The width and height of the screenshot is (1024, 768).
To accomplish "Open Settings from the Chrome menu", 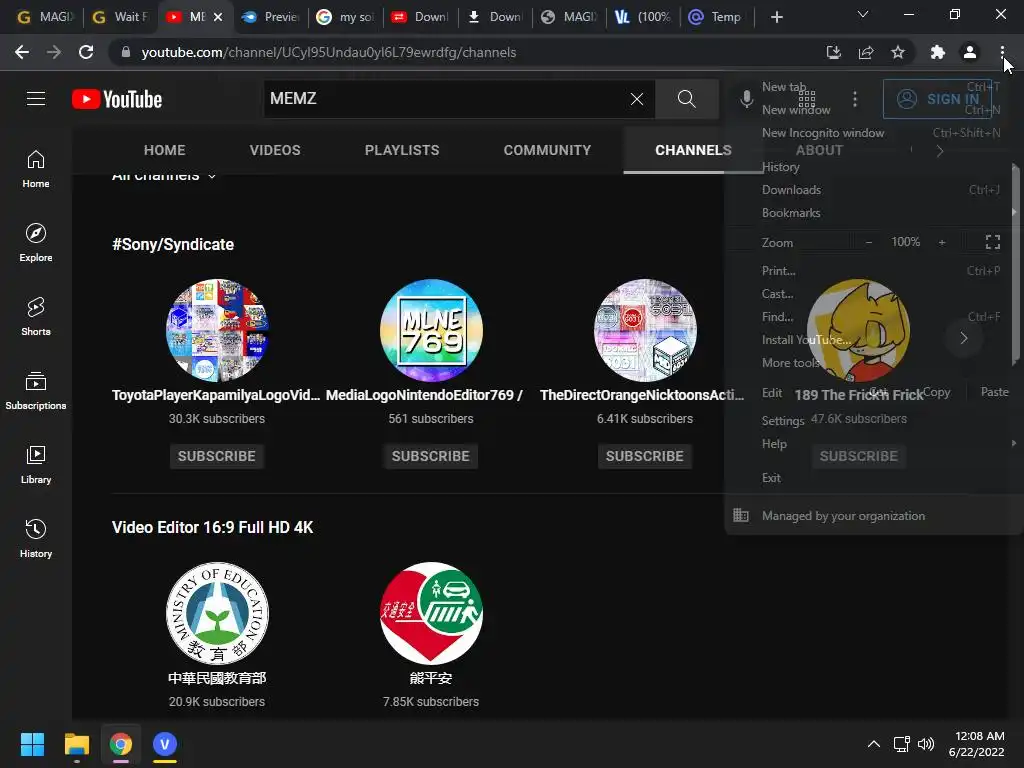I will [782, 421].
